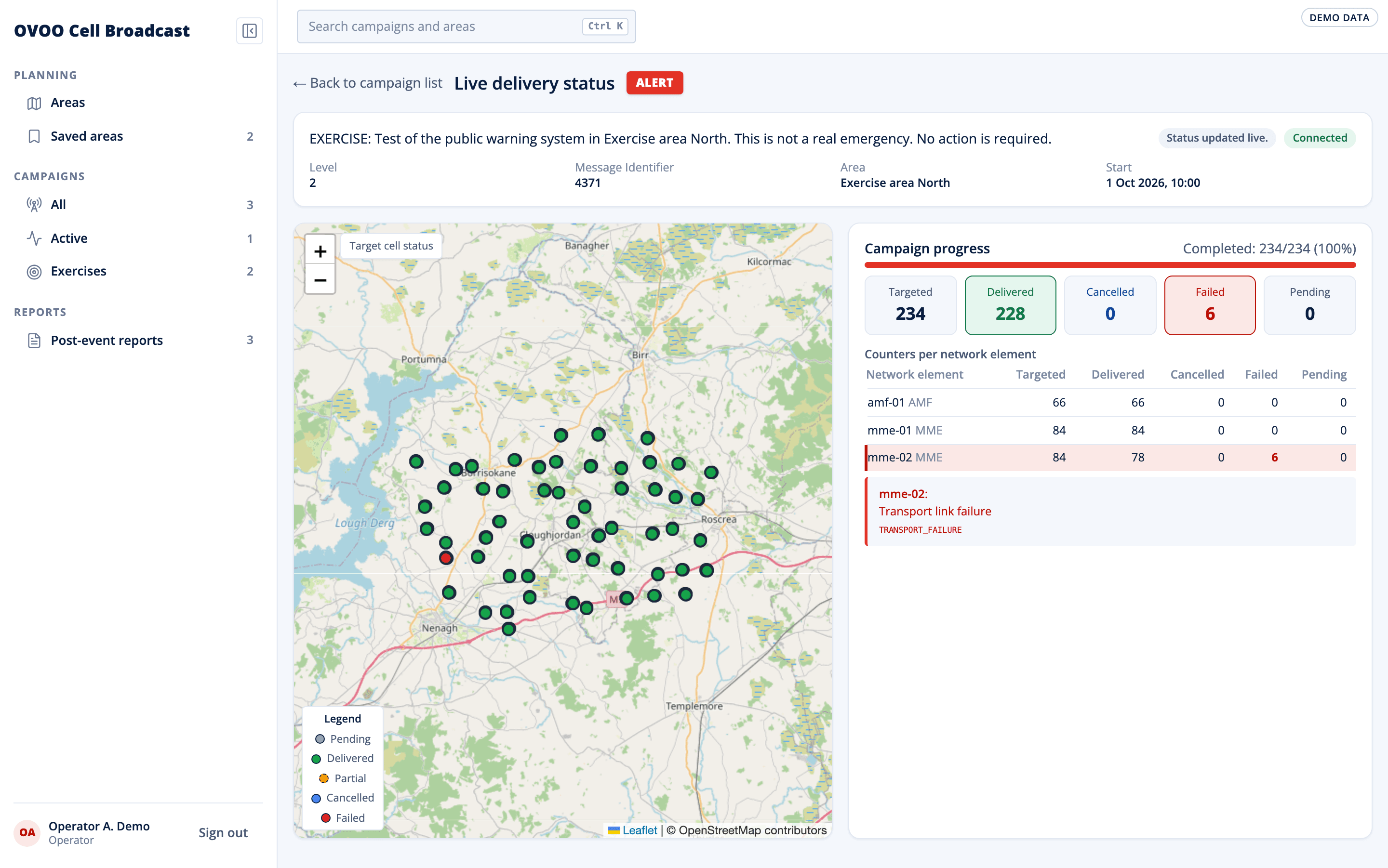Select the Delivered counter card
The width and height of the screenshot is (1388, 868).
[1010, 305]
